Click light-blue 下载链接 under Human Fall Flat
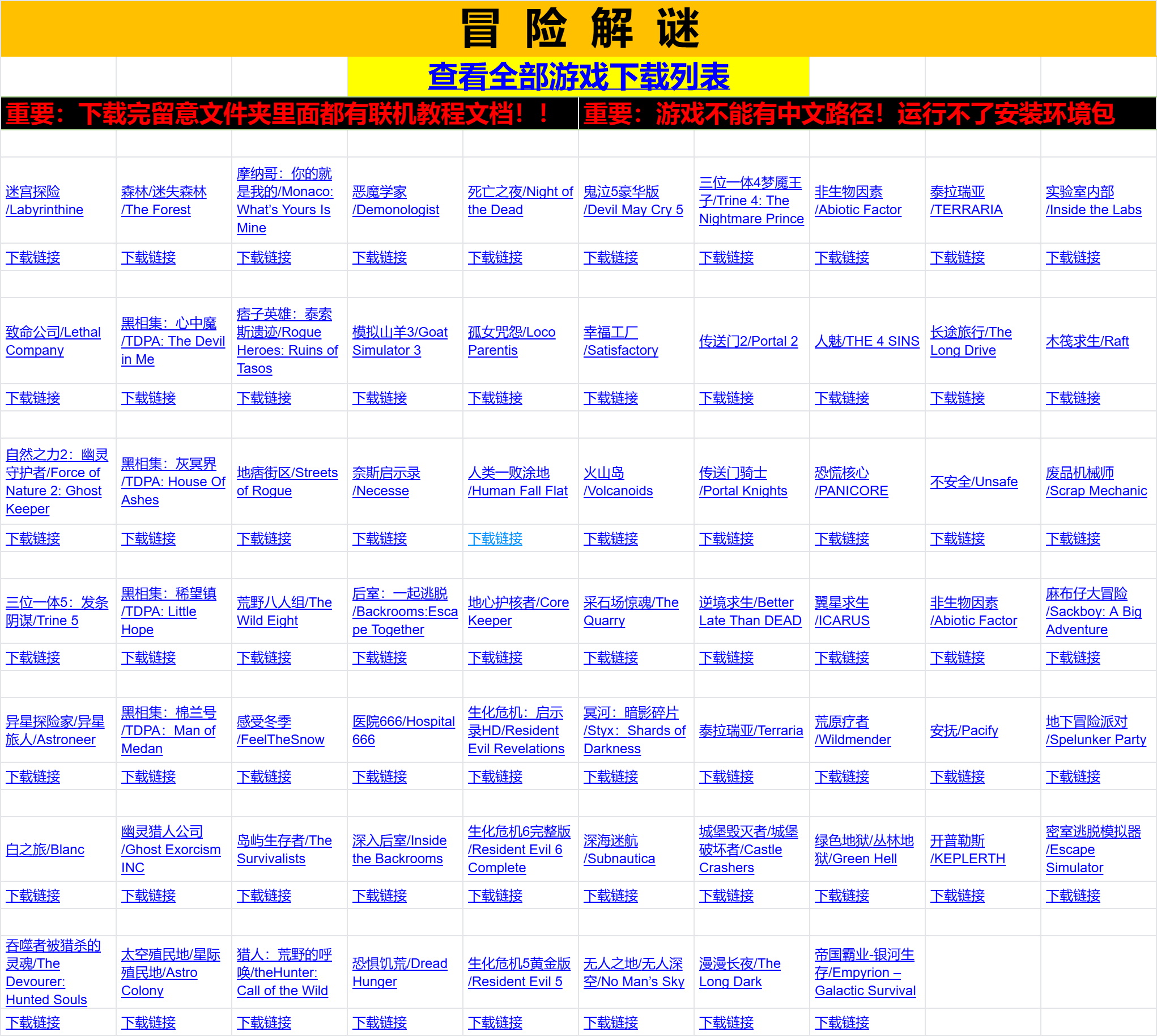Screen dimensions: 1157x1036 (495, 539)
